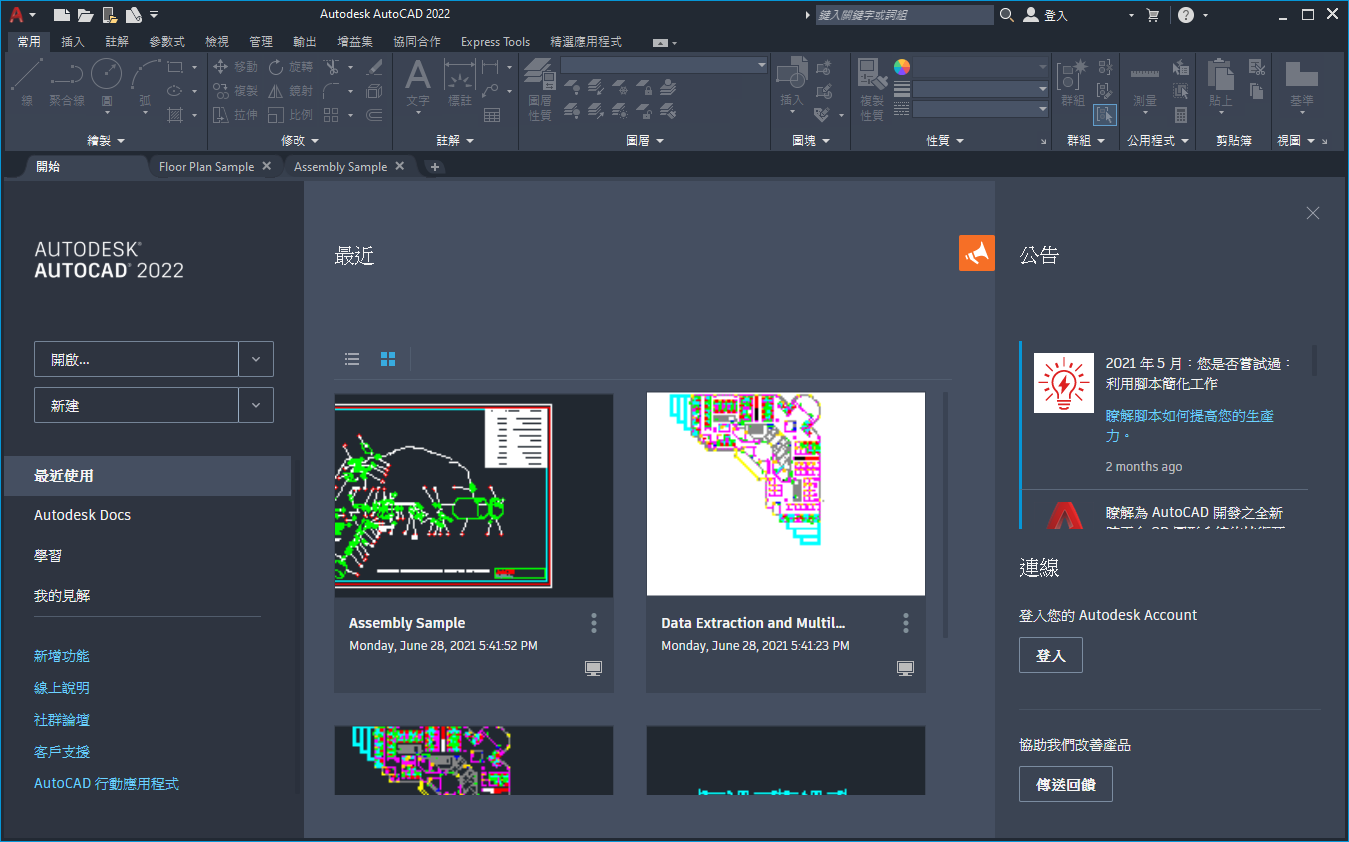Expand the arrow next to 新建
The width and height of the screenshot is (1349, 842).
coord(256,405)
